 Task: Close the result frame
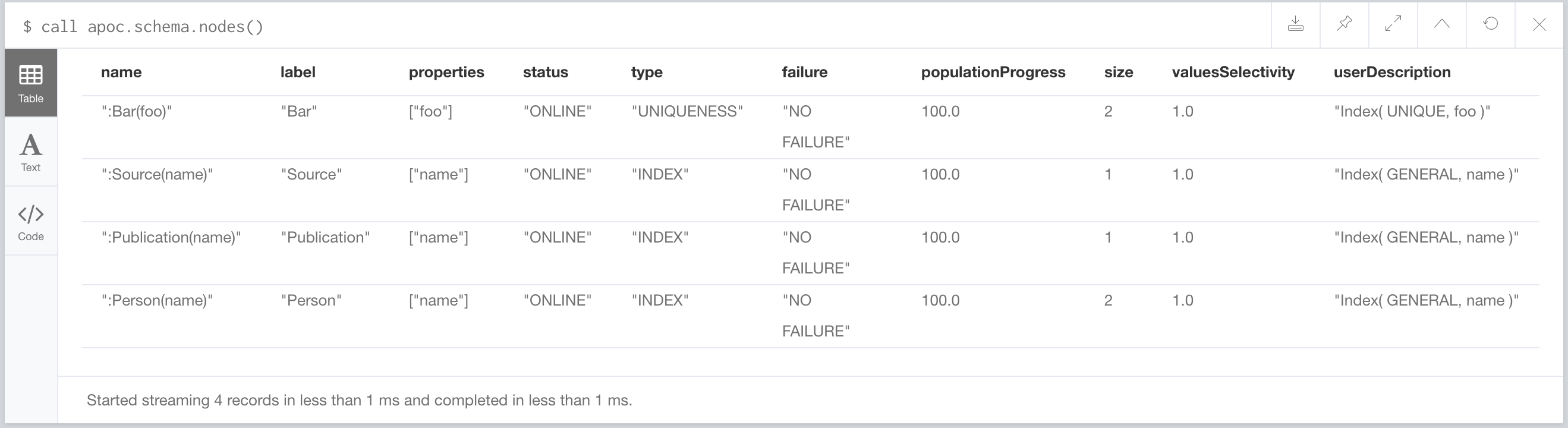pyautogui.click(x=1539, y=24)
